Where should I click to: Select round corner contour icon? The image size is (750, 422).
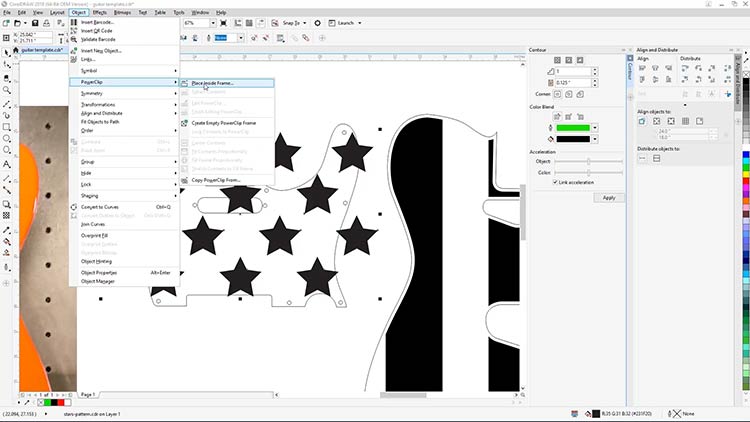click(x=569, y=94)
